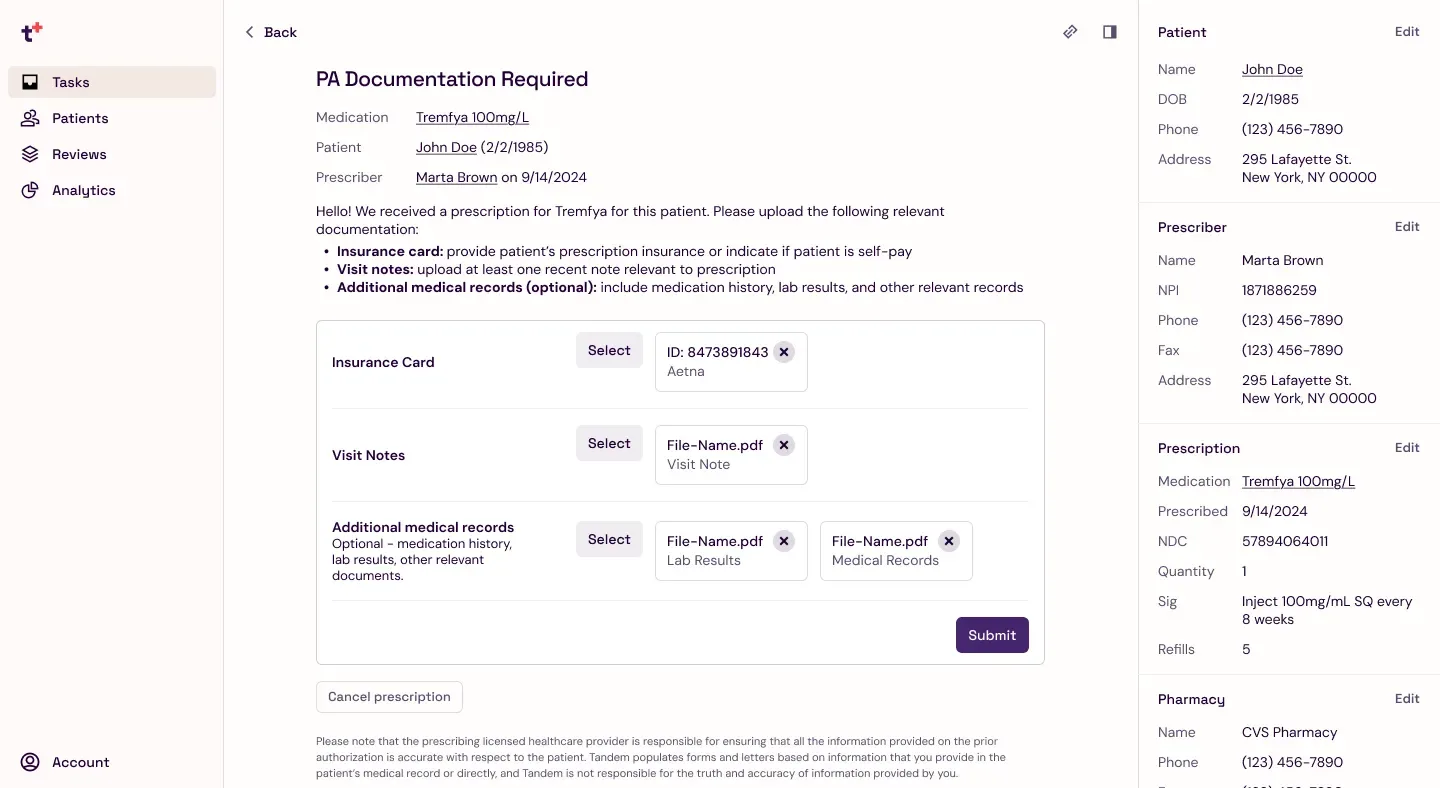
Task: Open Tasks in the sidebar
Action: pos(71,82)
